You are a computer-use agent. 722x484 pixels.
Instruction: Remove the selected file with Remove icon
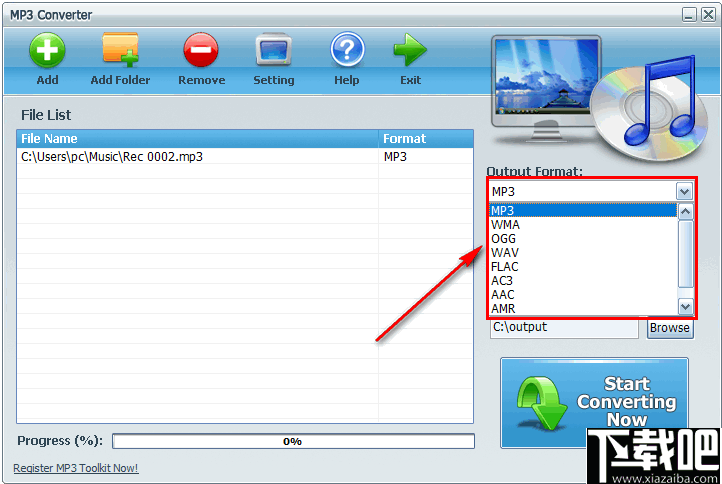click(x=201, y=50)
